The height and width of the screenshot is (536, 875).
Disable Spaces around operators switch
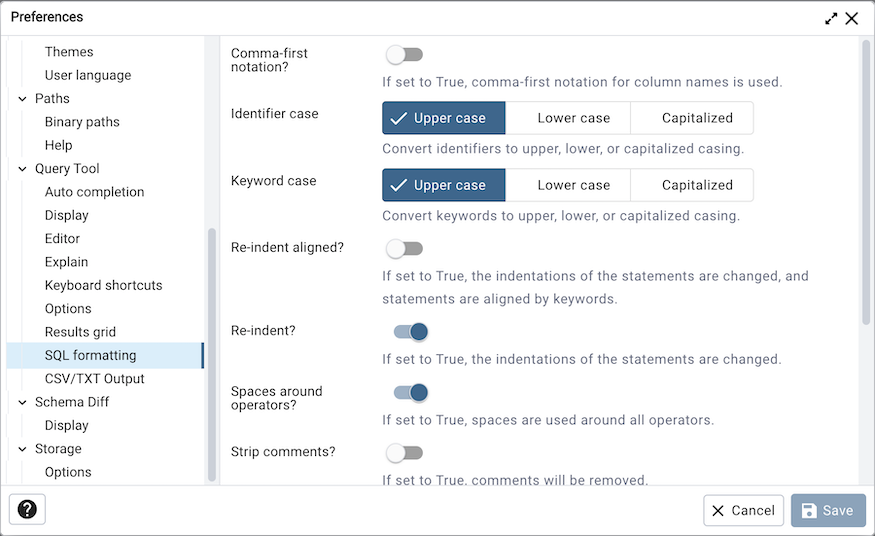[x=410, y=393]
